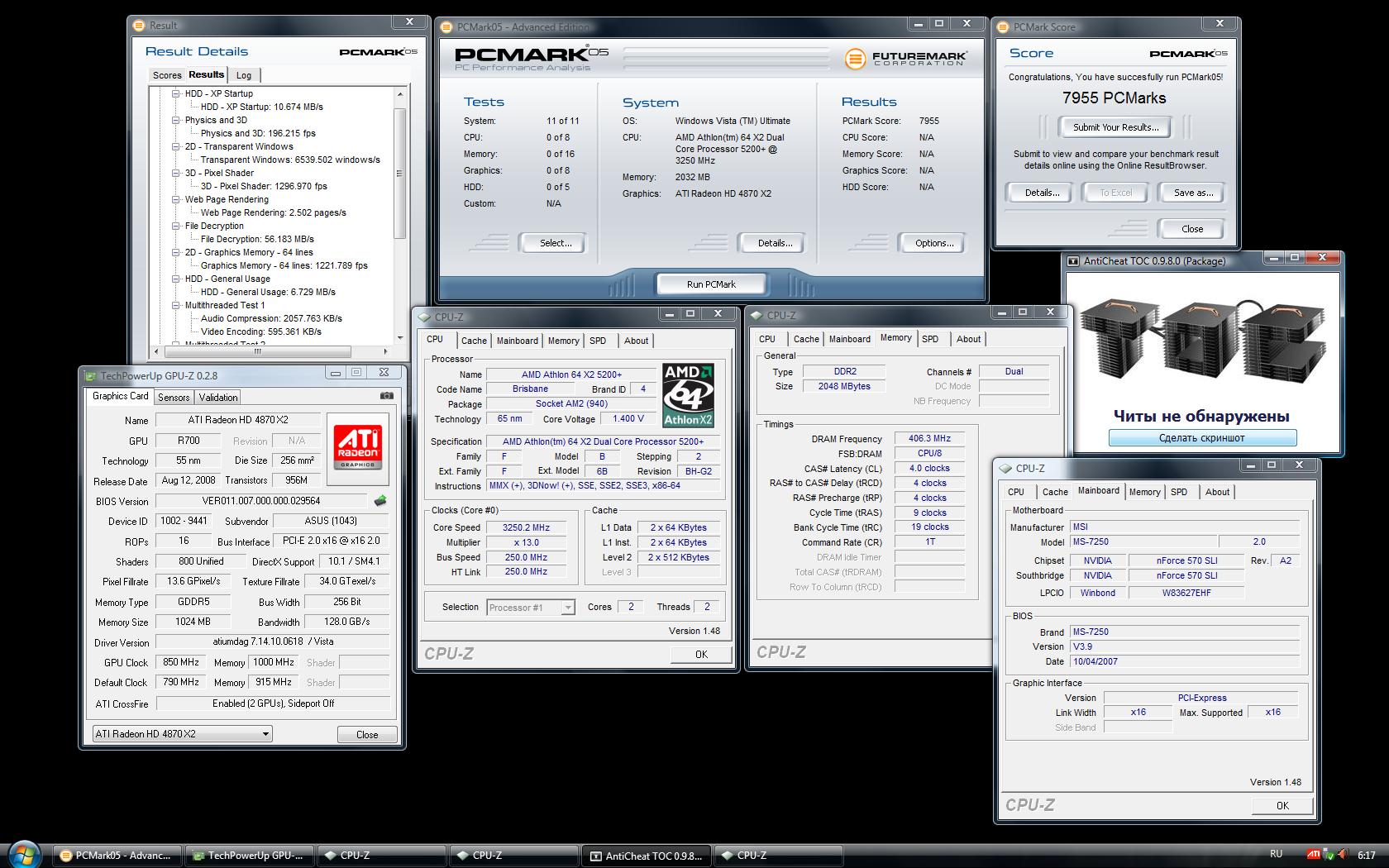
Task: Open Cache tab in CPU-Z CPU window
Action: coord(474,341)
